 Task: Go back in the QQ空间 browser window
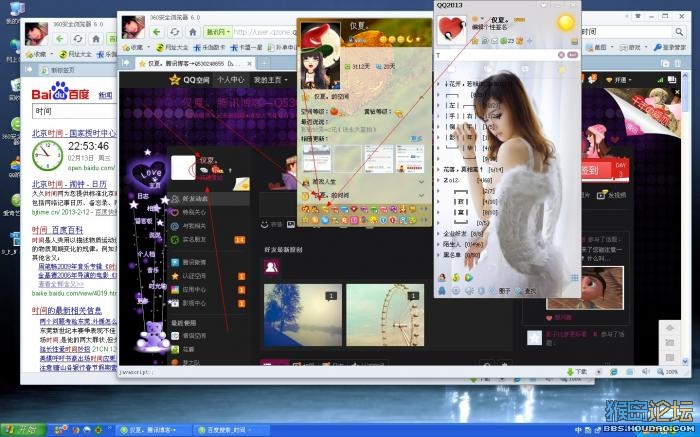156,32
